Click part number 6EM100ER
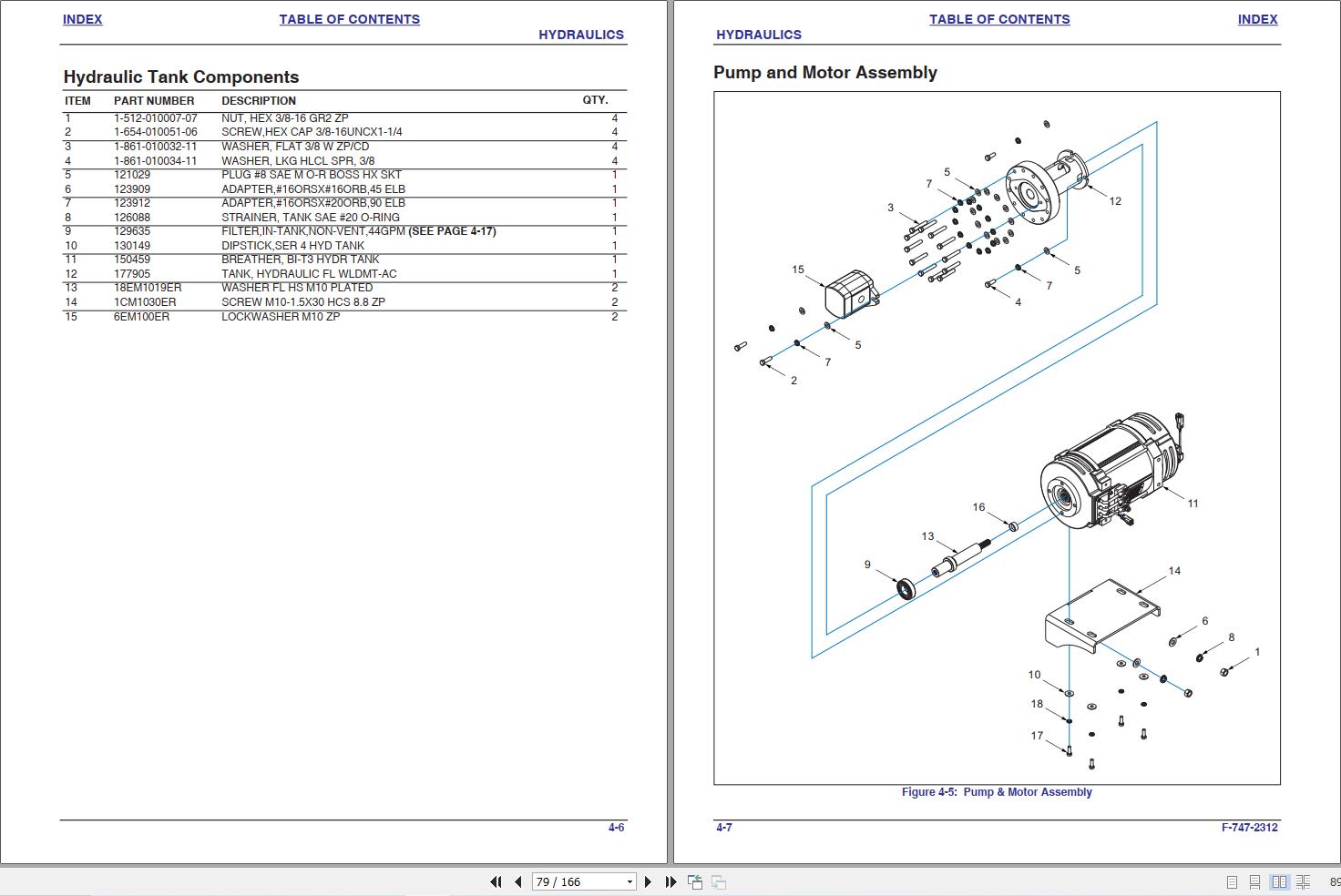Image resolution: width=1341 pixels, height=896 pixels. point(141,317)
